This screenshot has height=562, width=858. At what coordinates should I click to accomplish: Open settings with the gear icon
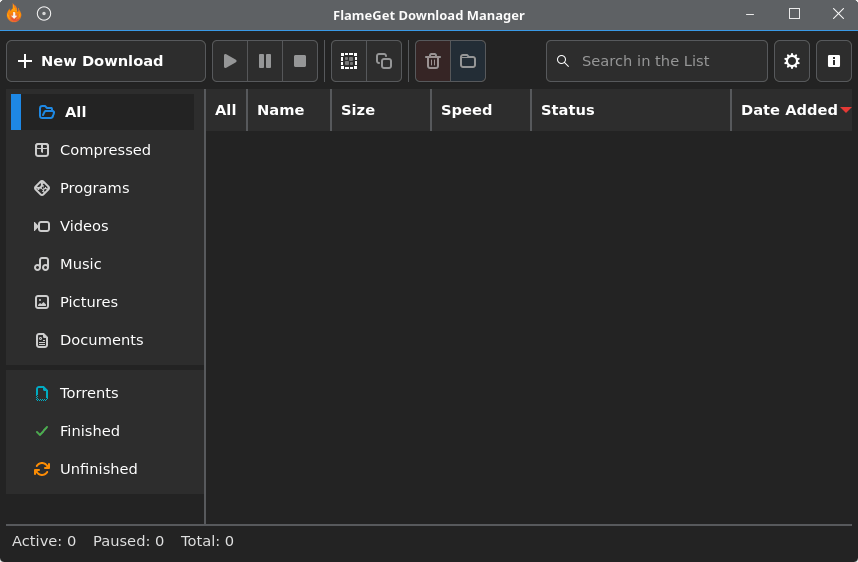792,61
